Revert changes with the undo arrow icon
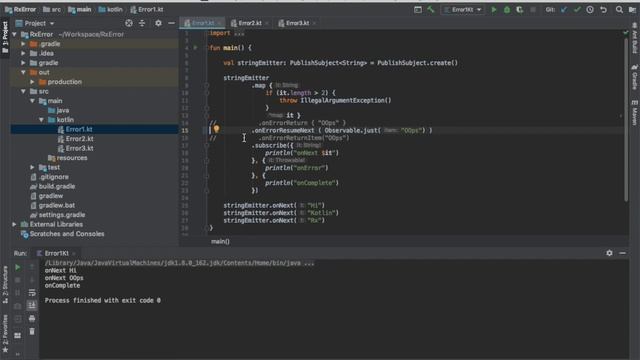This screenshot has height=360, width=640. point(603,9)
